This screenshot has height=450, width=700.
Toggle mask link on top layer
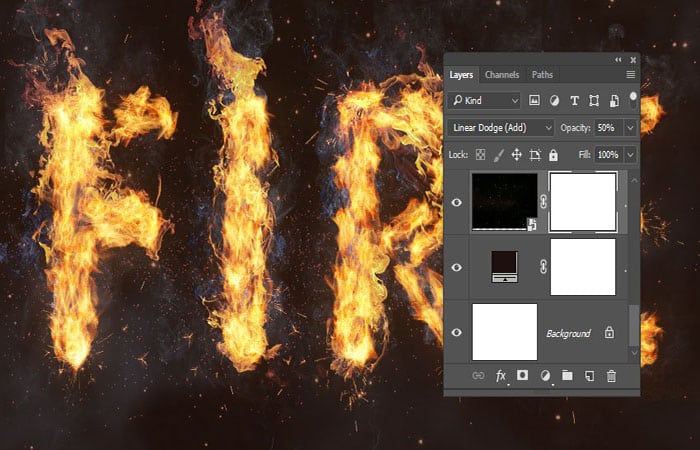pos(543,202)
